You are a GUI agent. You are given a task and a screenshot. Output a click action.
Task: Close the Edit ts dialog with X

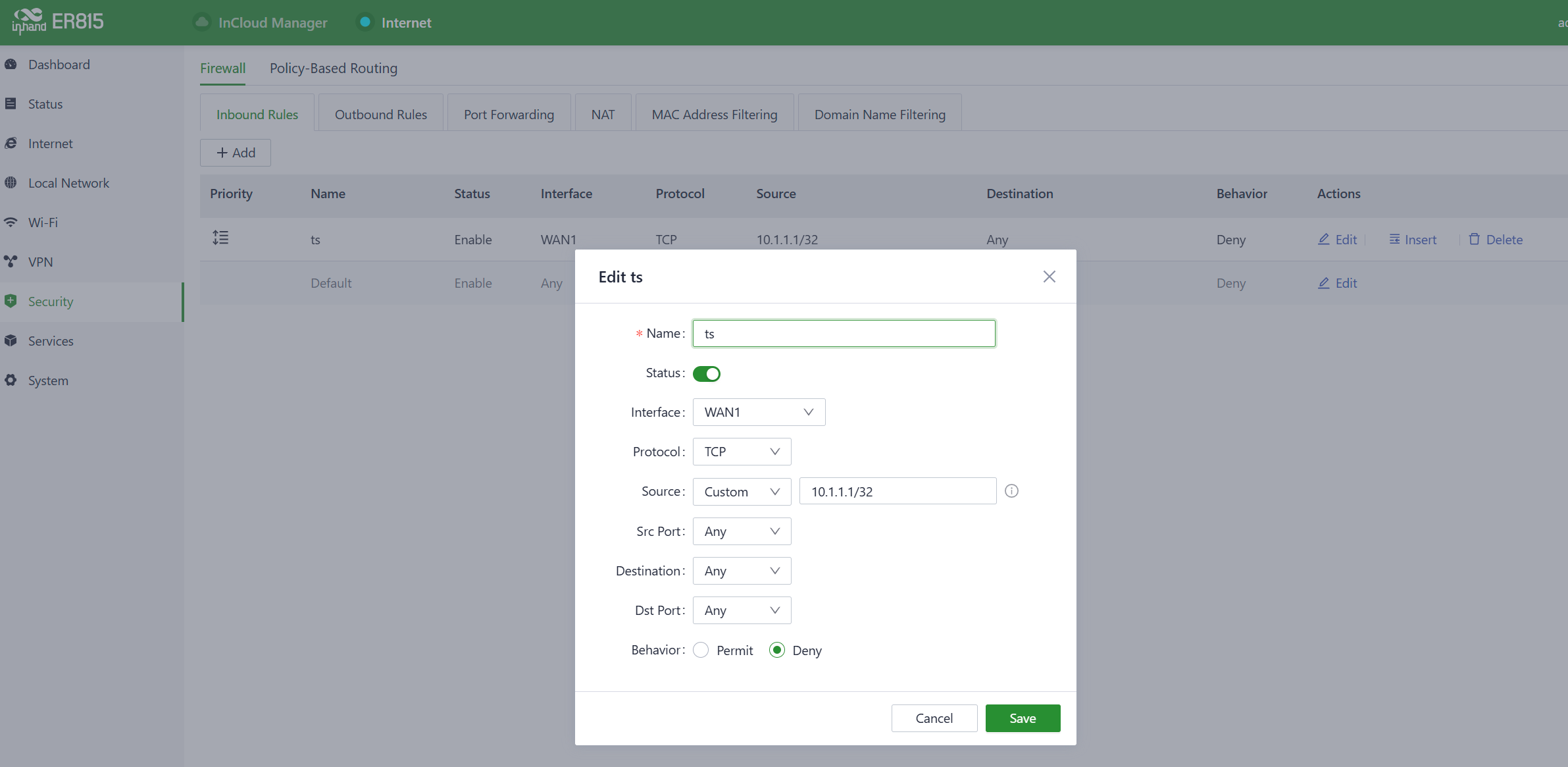click(x=1049, y=277)
